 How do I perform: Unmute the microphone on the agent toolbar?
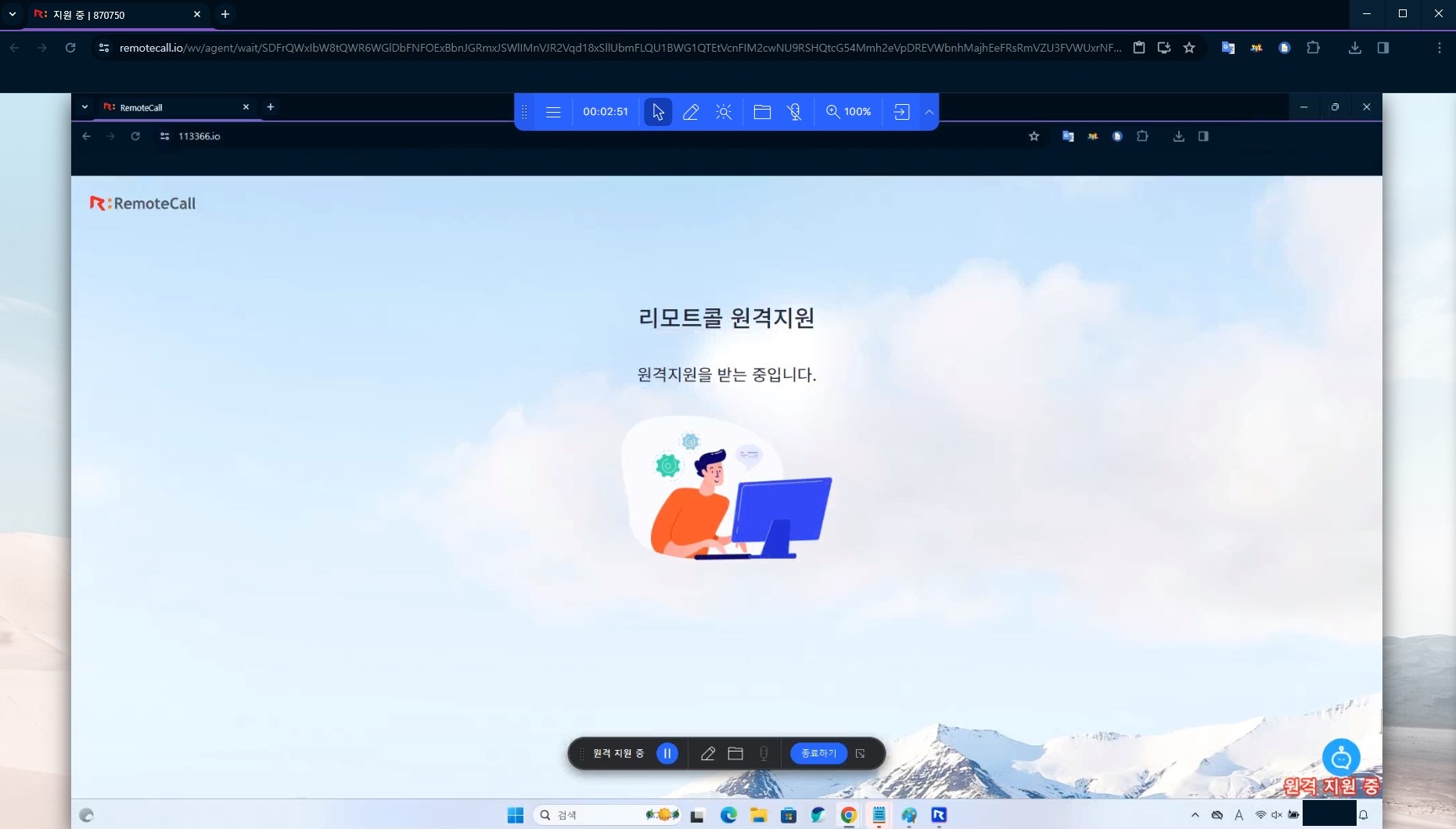click(x=794, y=111)
